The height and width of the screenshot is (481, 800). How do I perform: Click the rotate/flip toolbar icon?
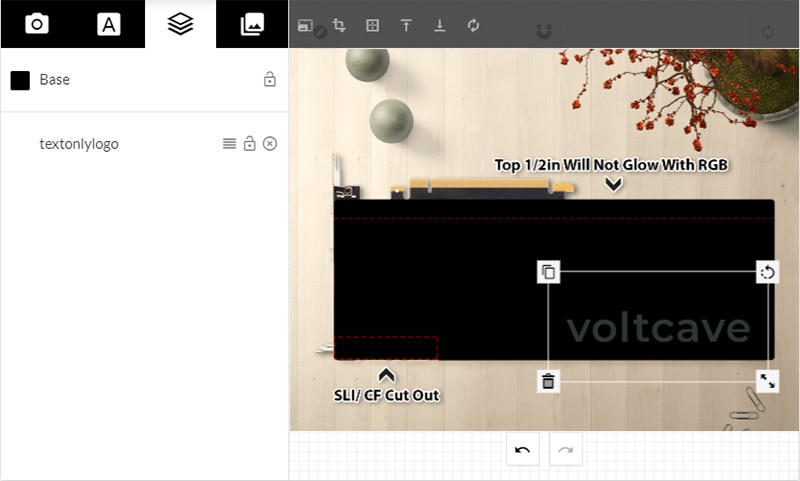coord(473,25)
